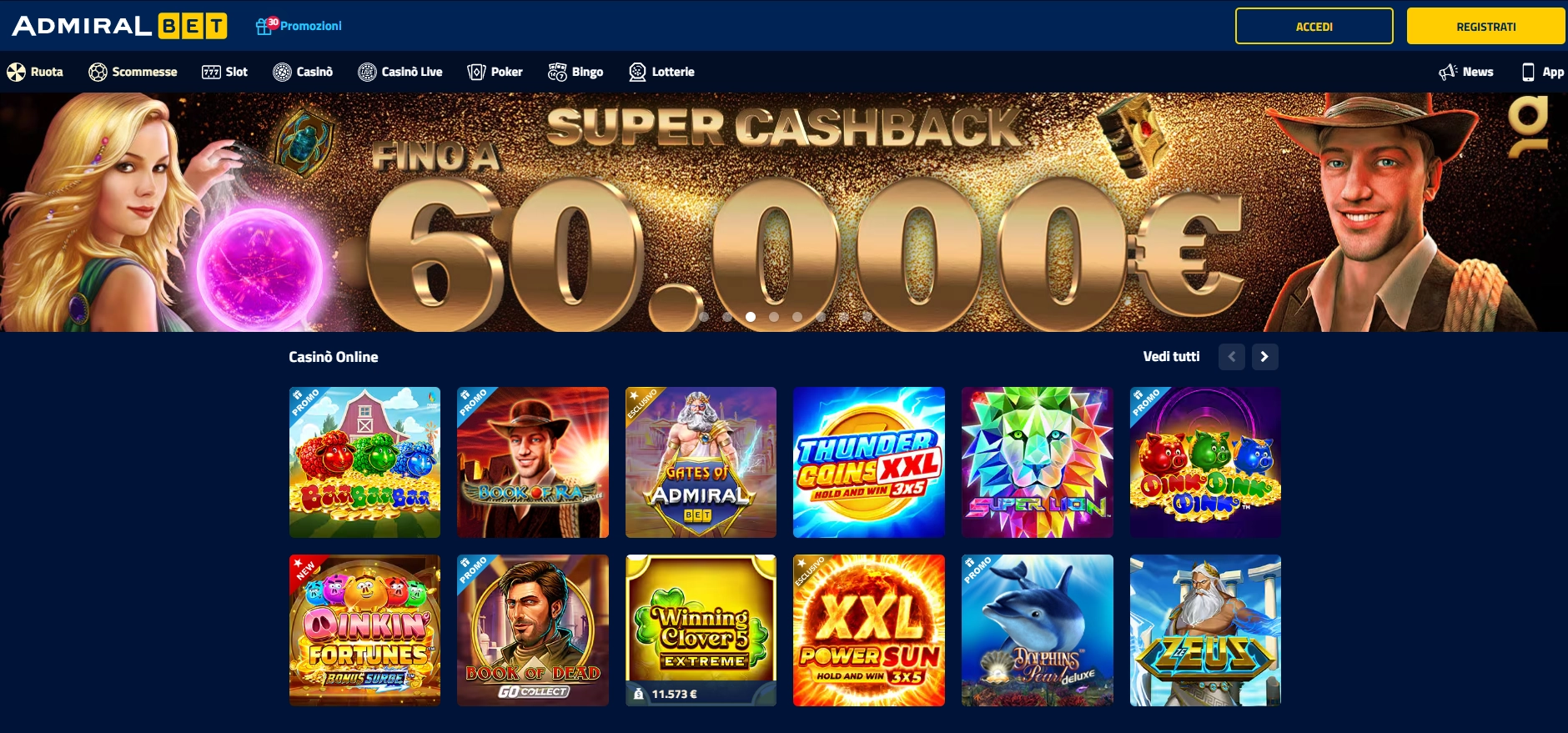Select the Slot 777 icon
Screen dimensions: 1568x733
(x=211, y=72)
